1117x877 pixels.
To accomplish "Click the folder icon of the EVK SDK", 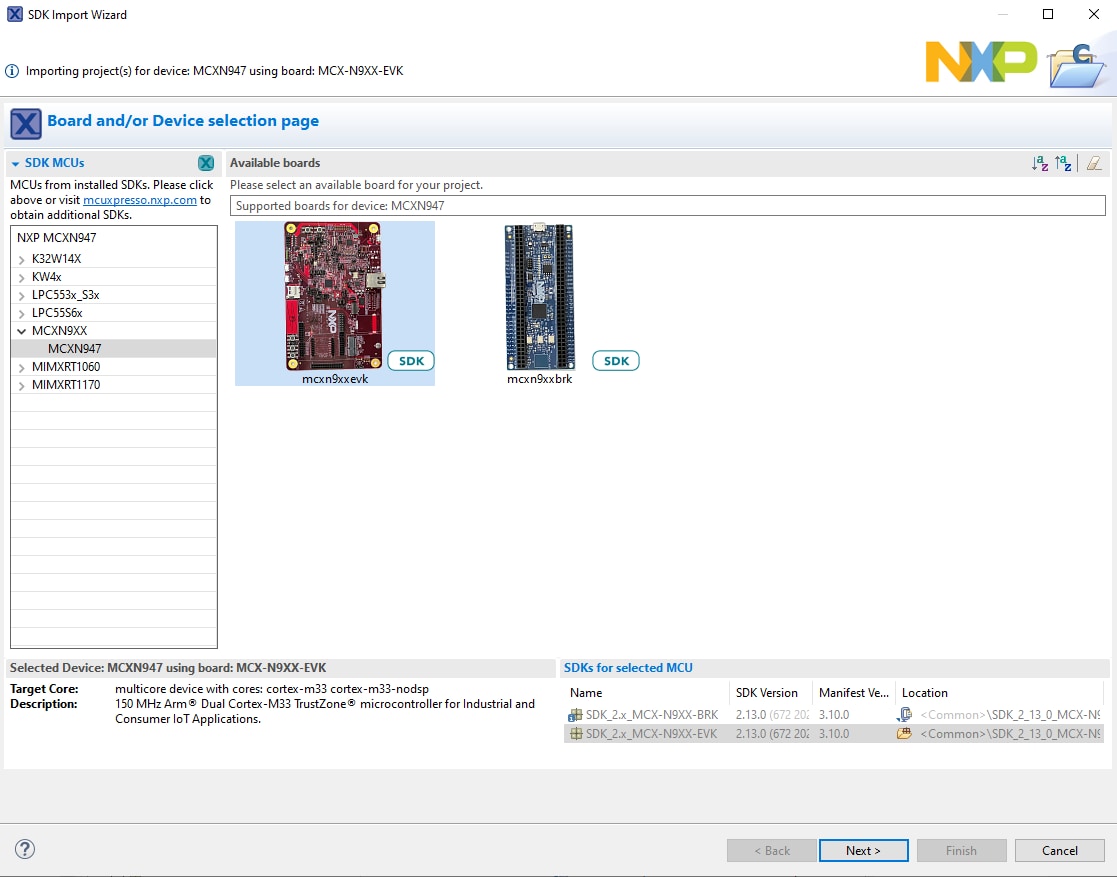I will pyautogui.click(x=904, y=733).
